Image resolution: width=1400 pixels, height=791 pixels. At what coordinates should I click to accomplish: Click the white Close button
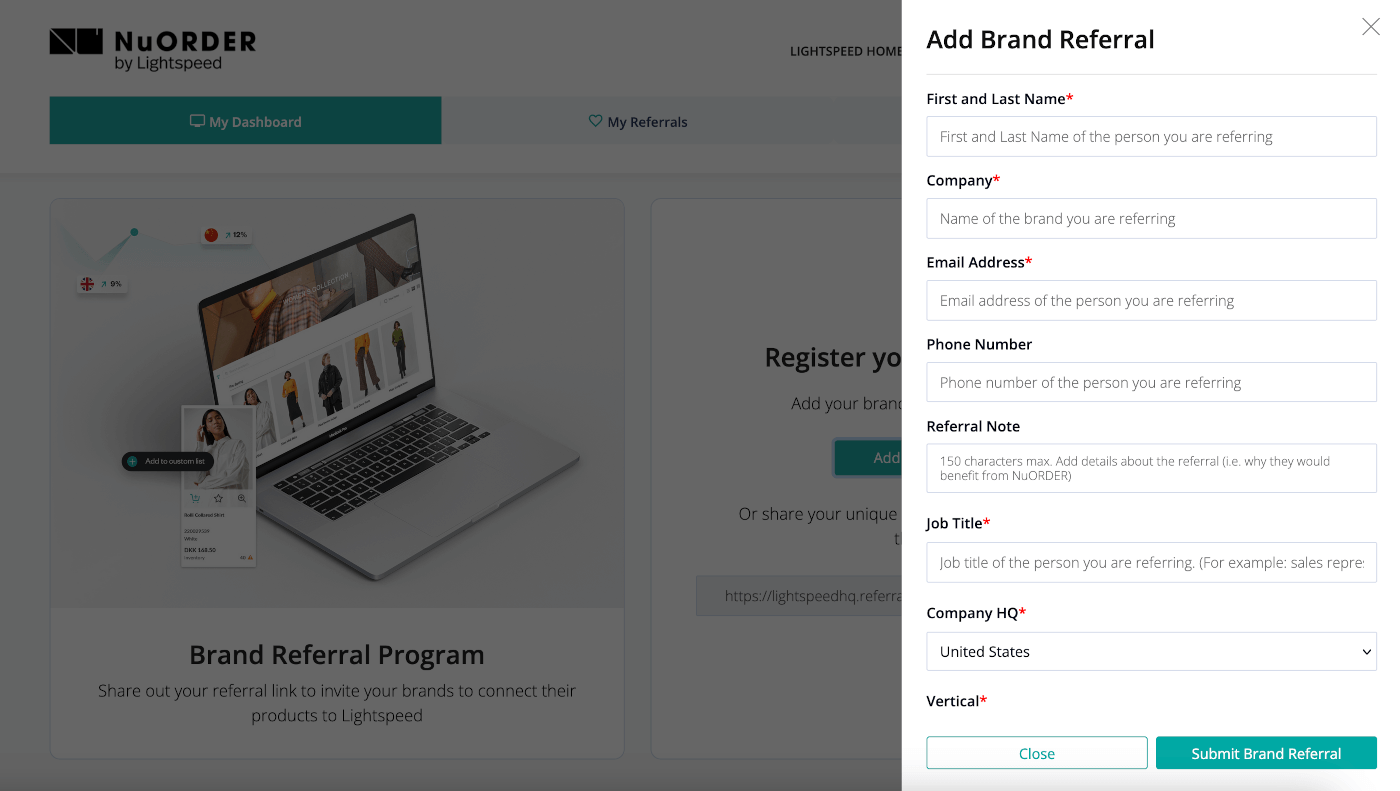1036,753
